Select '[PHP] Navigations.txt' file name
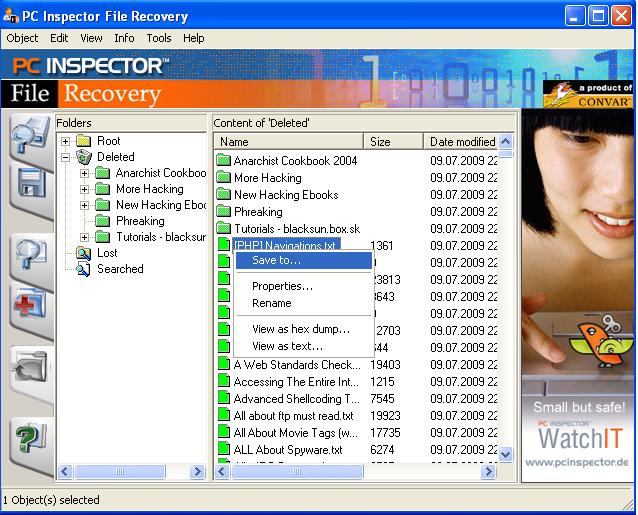The image size is (638, 515). click(x=285, y=245)
